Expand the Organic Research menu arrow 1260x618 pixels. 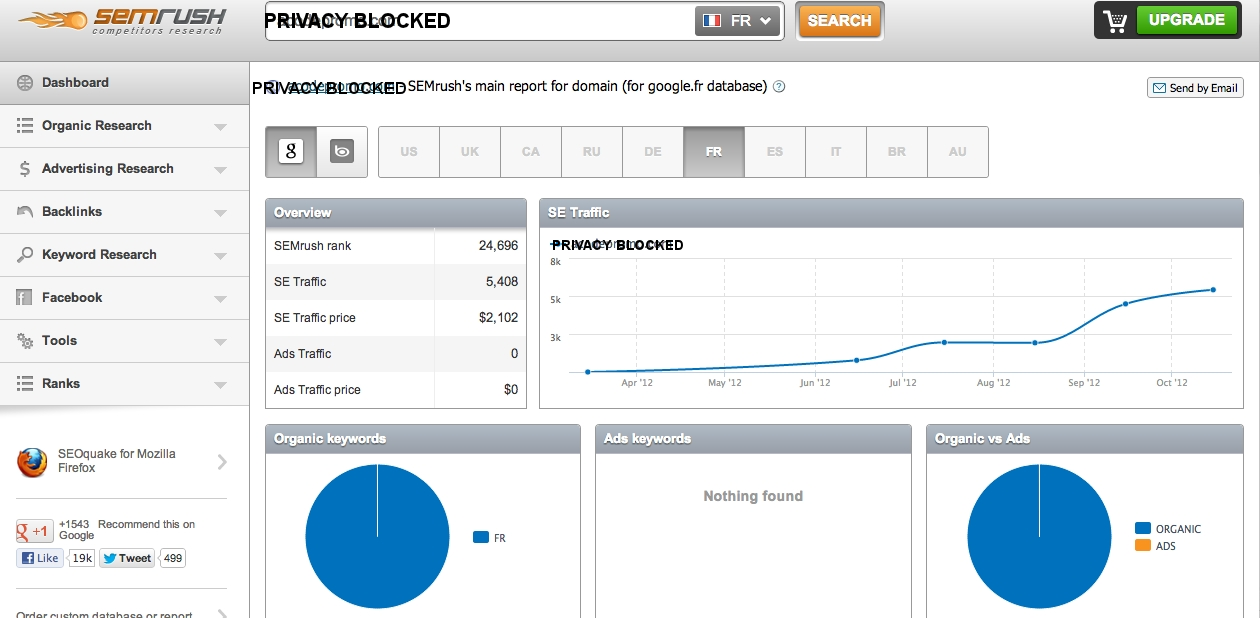tap(221, 127)
